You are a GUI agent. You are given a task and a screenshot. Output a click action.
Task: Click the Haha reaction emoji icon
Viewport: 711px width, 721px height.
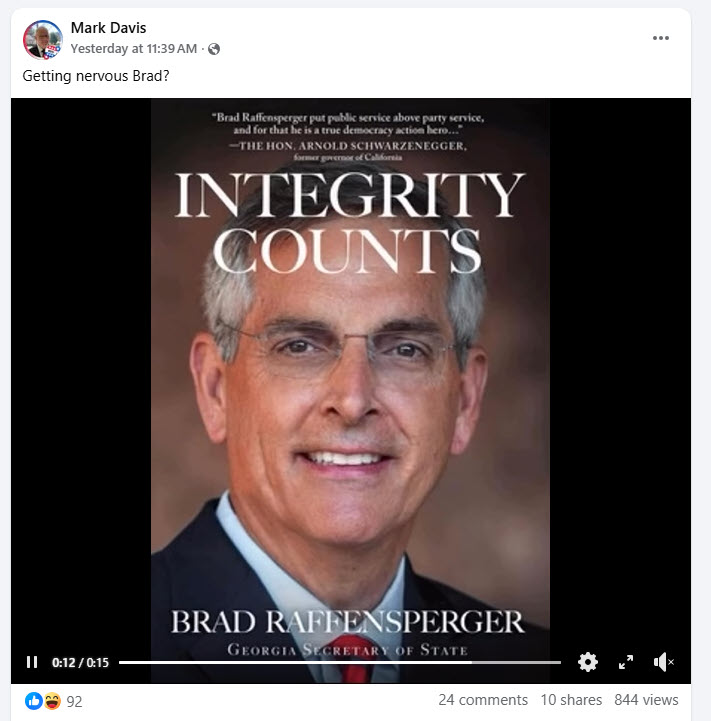pyautogui.click(x=52, y=701)
